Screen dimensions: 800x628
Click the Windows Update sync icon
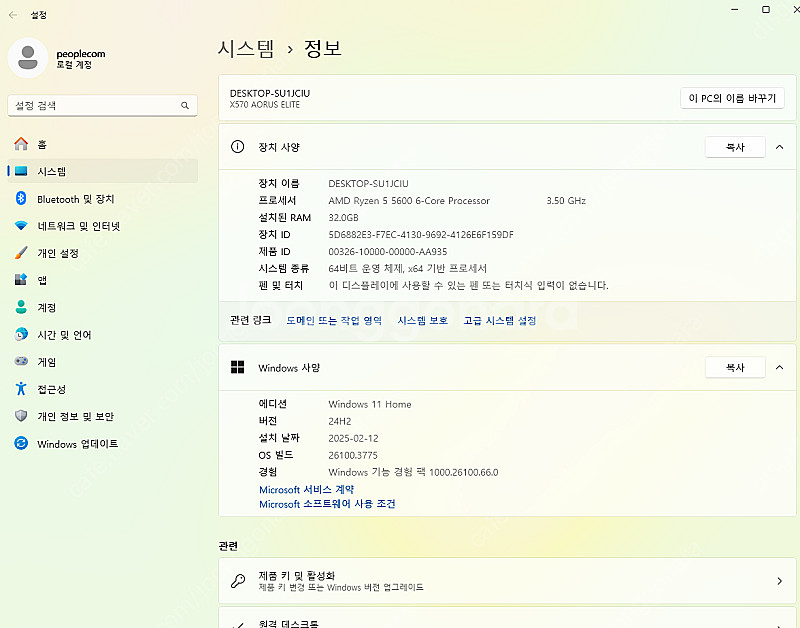pos(21,443)
